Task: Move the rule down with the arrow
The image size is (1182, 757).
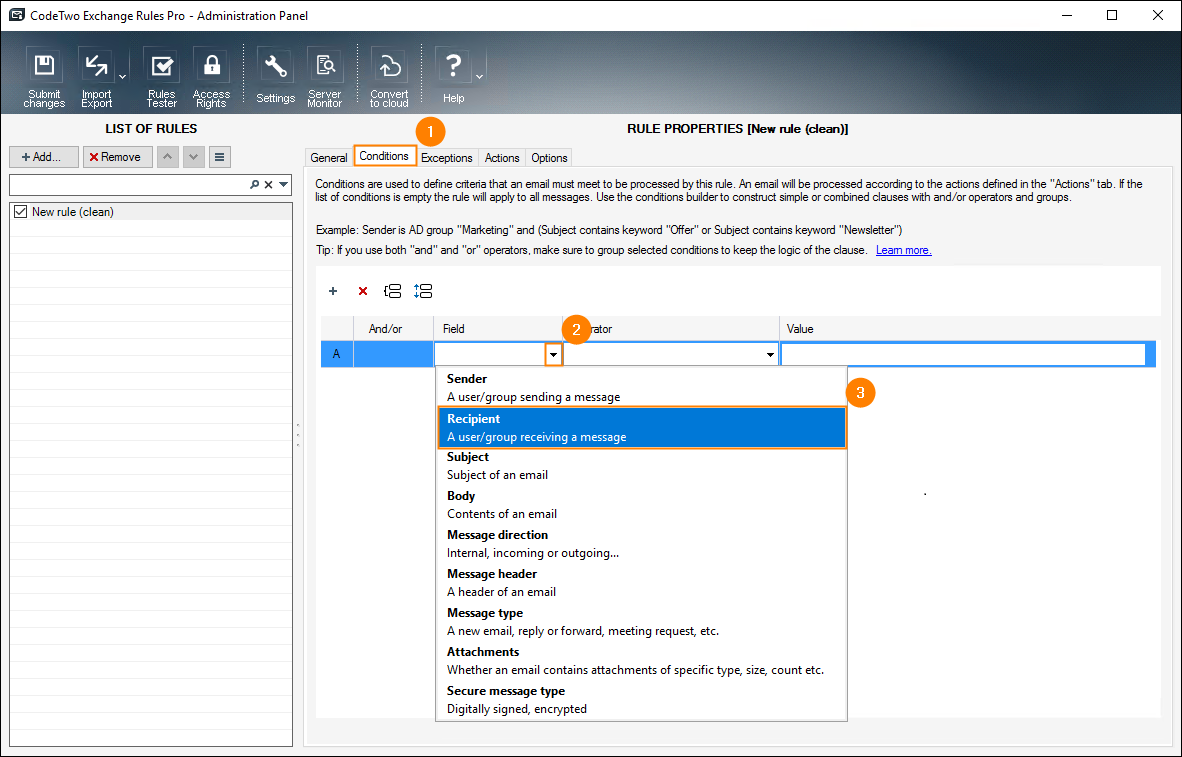Action: (x=194, y=157)
